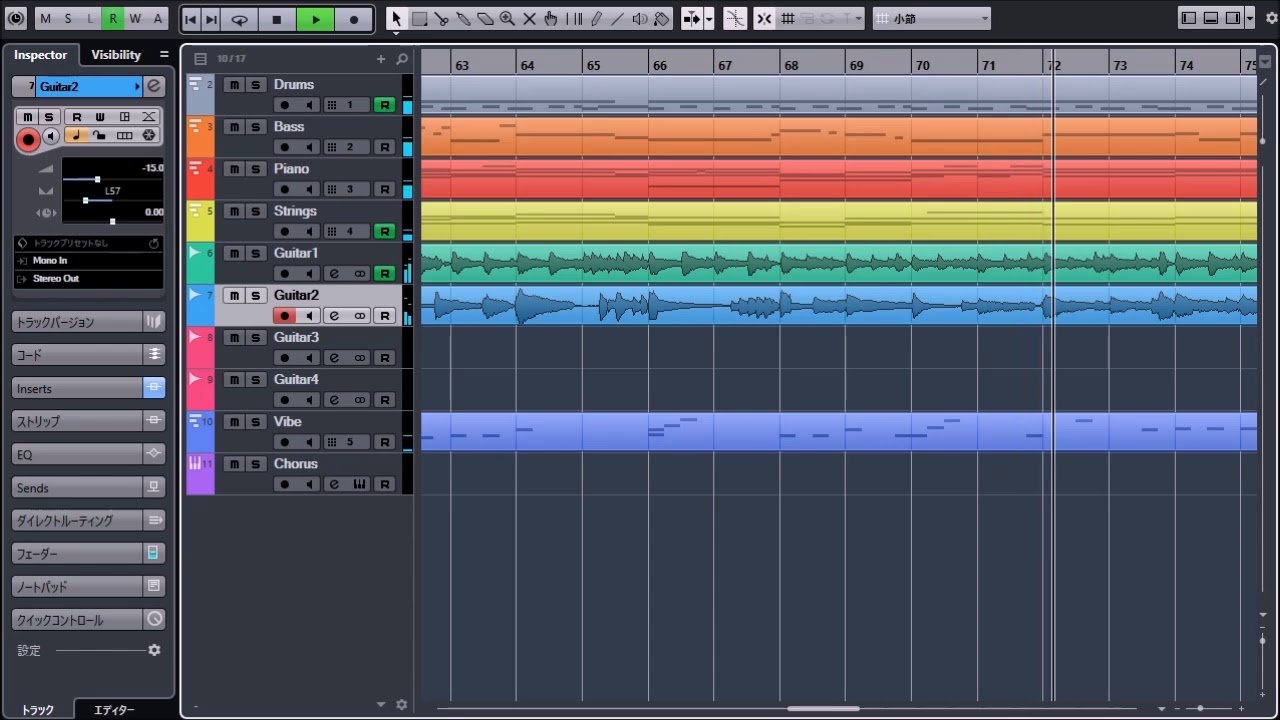Open the Auto-Scroll options dropdown arrow
This screenshot has width=1280, height=720.
709,19
